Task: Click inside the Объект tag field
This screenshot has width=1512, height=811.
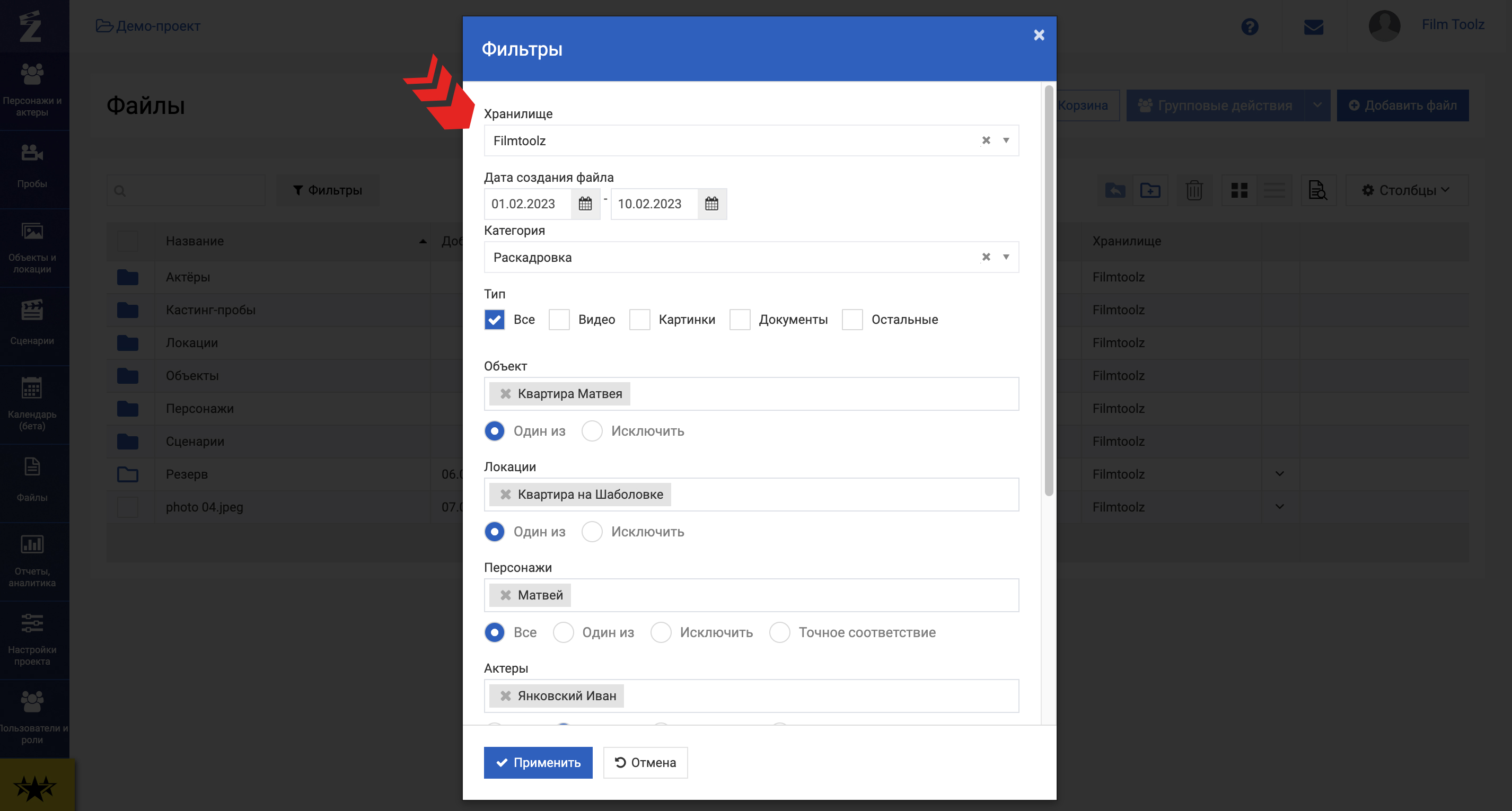Action: (x=751, y=394)
